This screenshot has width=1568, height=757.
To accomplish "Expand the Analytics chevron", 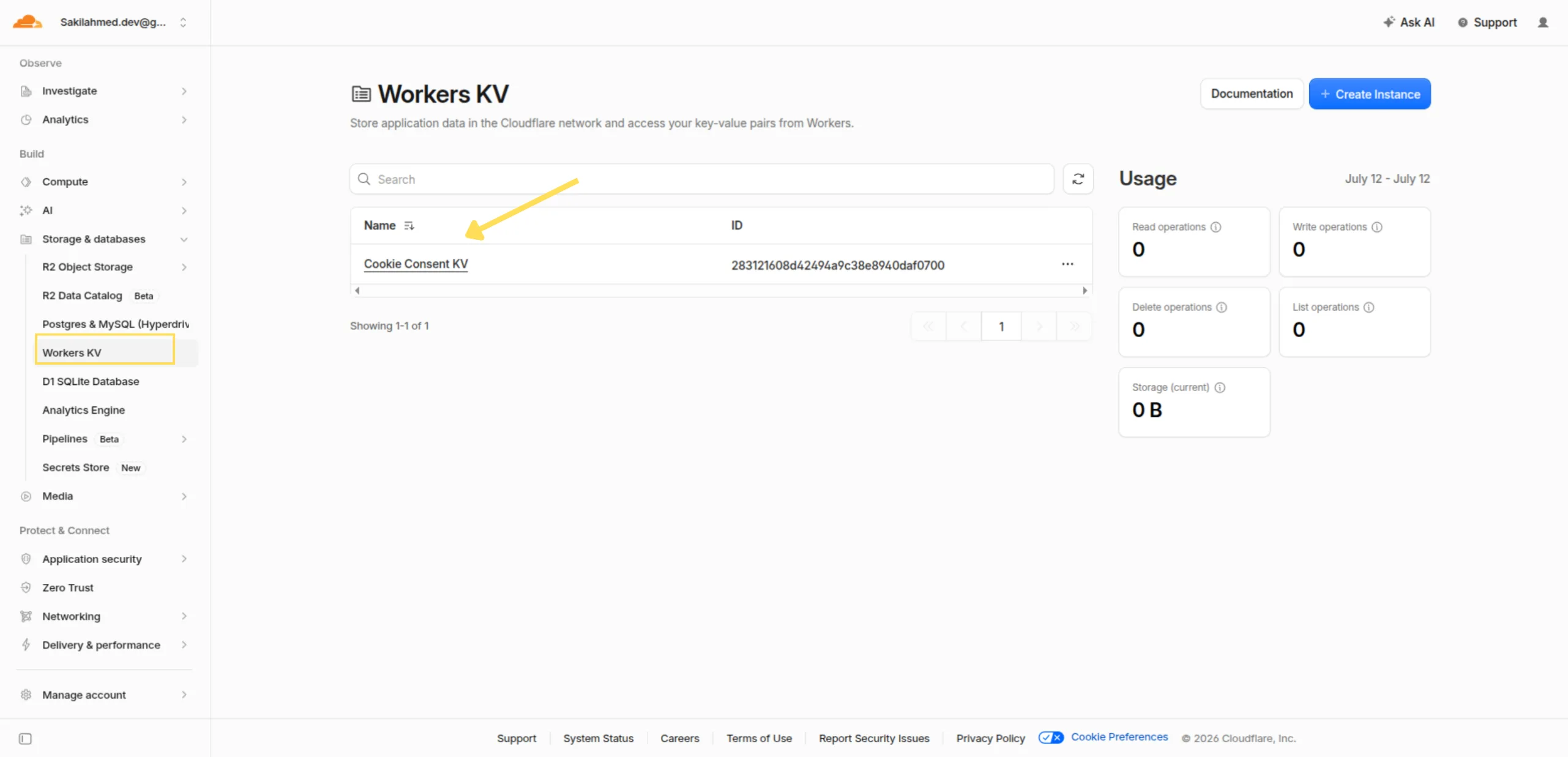I will (184, 120).
